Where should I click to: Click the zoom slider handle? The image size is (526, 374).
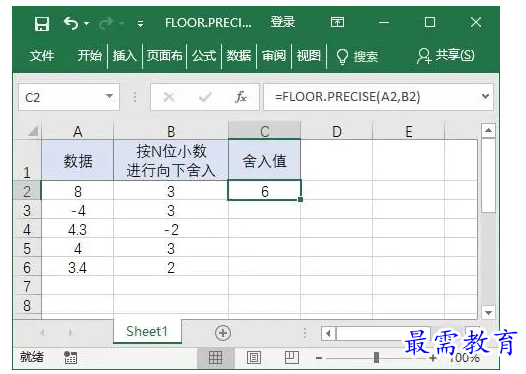376,358
